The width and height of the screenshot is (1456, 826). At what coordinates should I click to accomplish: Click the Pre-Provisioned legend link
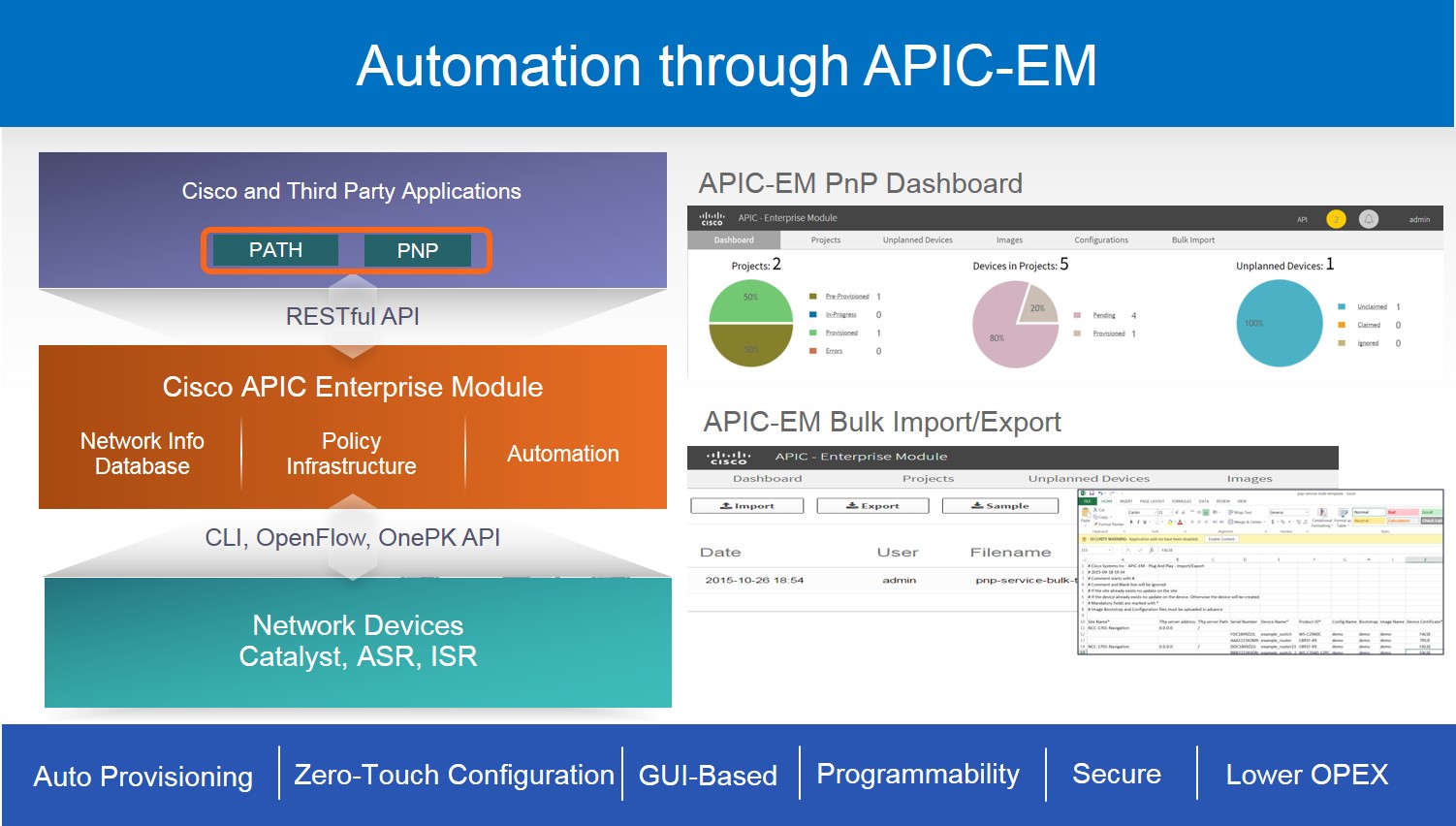[x=846, y=297]
